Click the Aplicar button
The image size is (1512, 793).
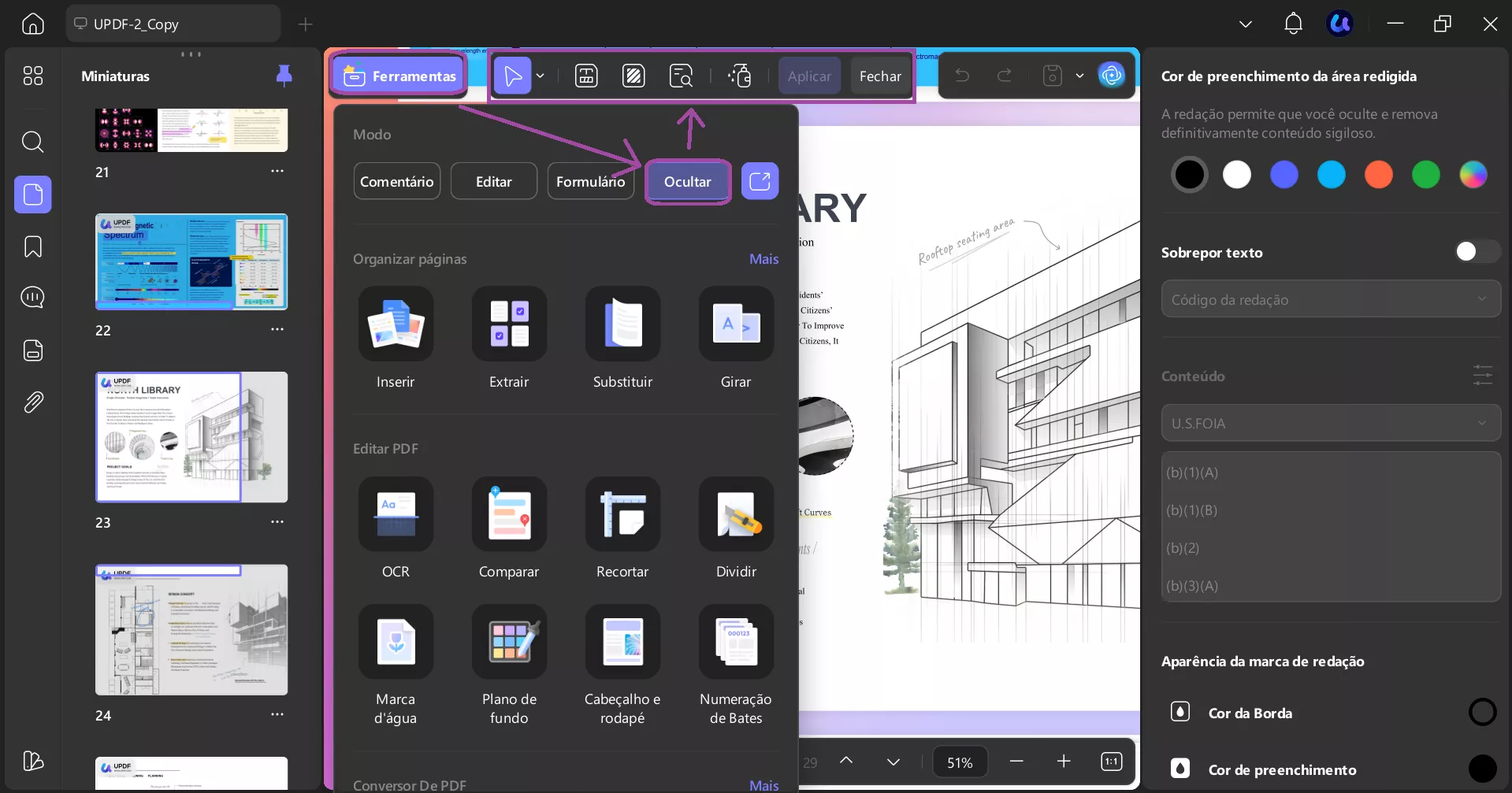pyautogui.click(x=810, y=76)
